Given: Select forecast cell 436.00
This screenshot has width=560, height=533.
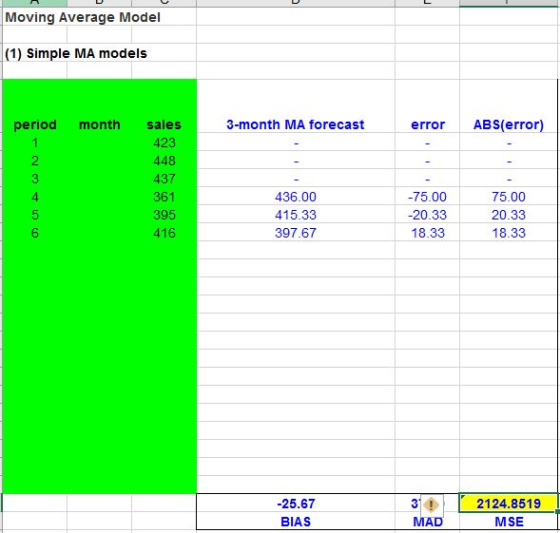Looking at the screenshot, I should [295, 197].
